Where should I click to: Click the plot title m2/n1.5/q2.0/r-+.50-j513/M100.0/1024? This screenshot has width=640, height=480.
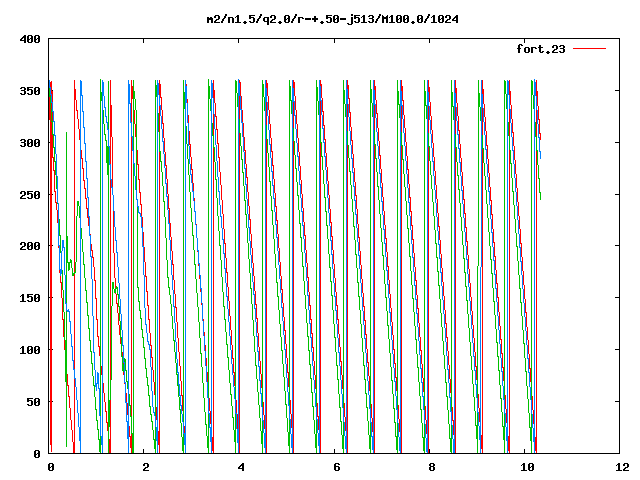[332, 19]
